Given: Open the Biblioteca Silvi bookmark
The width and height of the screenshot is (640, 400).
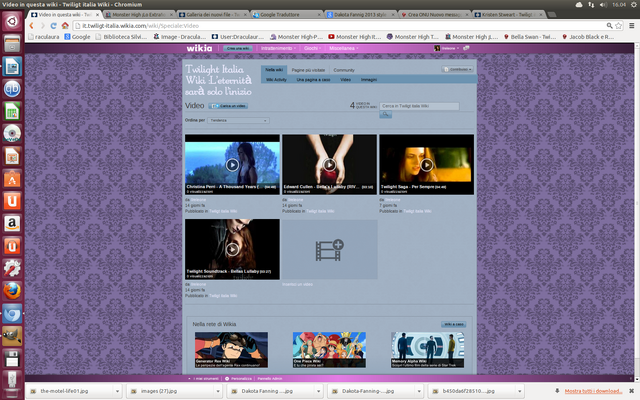Looking at the screenshot, I should pyautogui.click(x=121, y=37).
